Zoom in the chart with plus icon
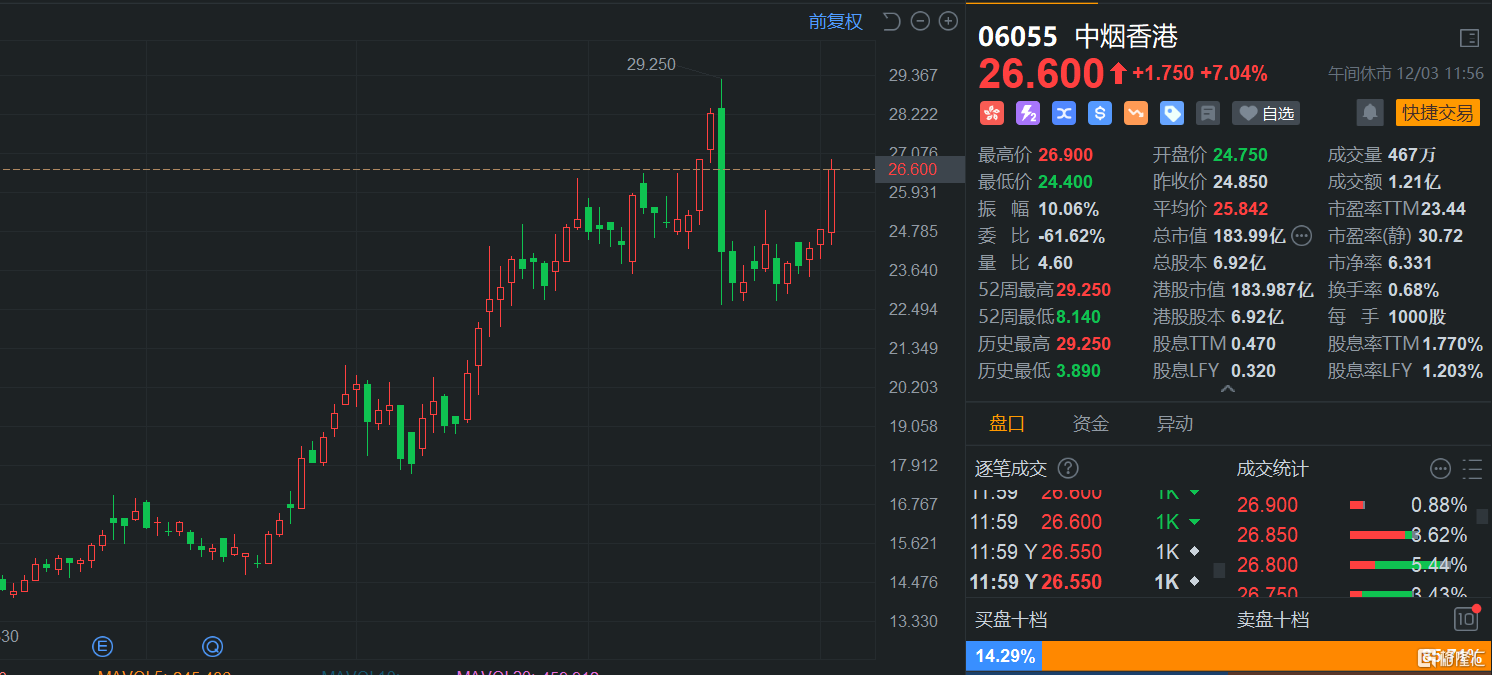This screenshot has height=675, width=1492. click(946, 21)
